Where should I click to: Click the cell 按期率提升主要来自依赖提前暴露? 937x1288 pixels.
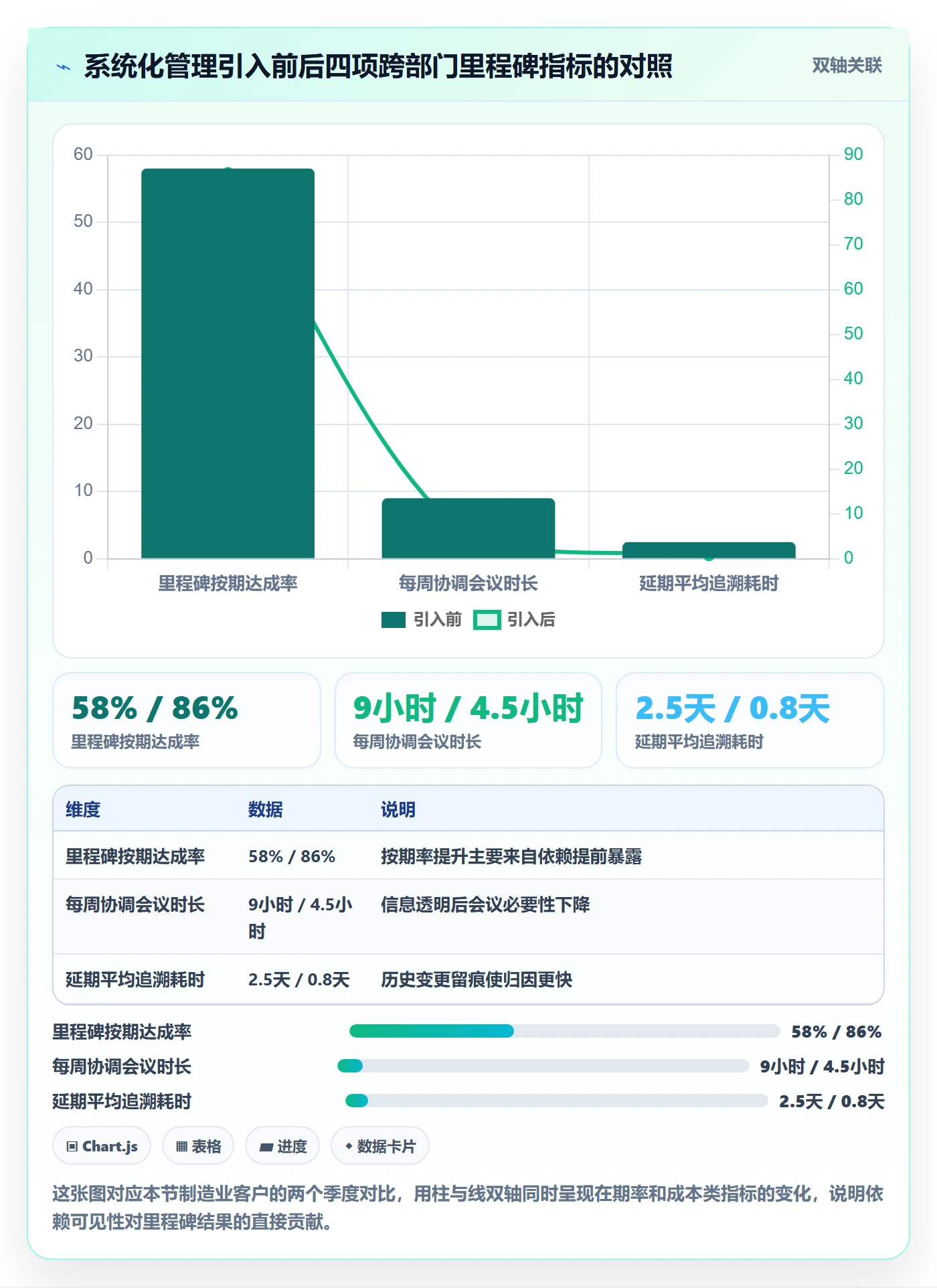tap(511, 856)
